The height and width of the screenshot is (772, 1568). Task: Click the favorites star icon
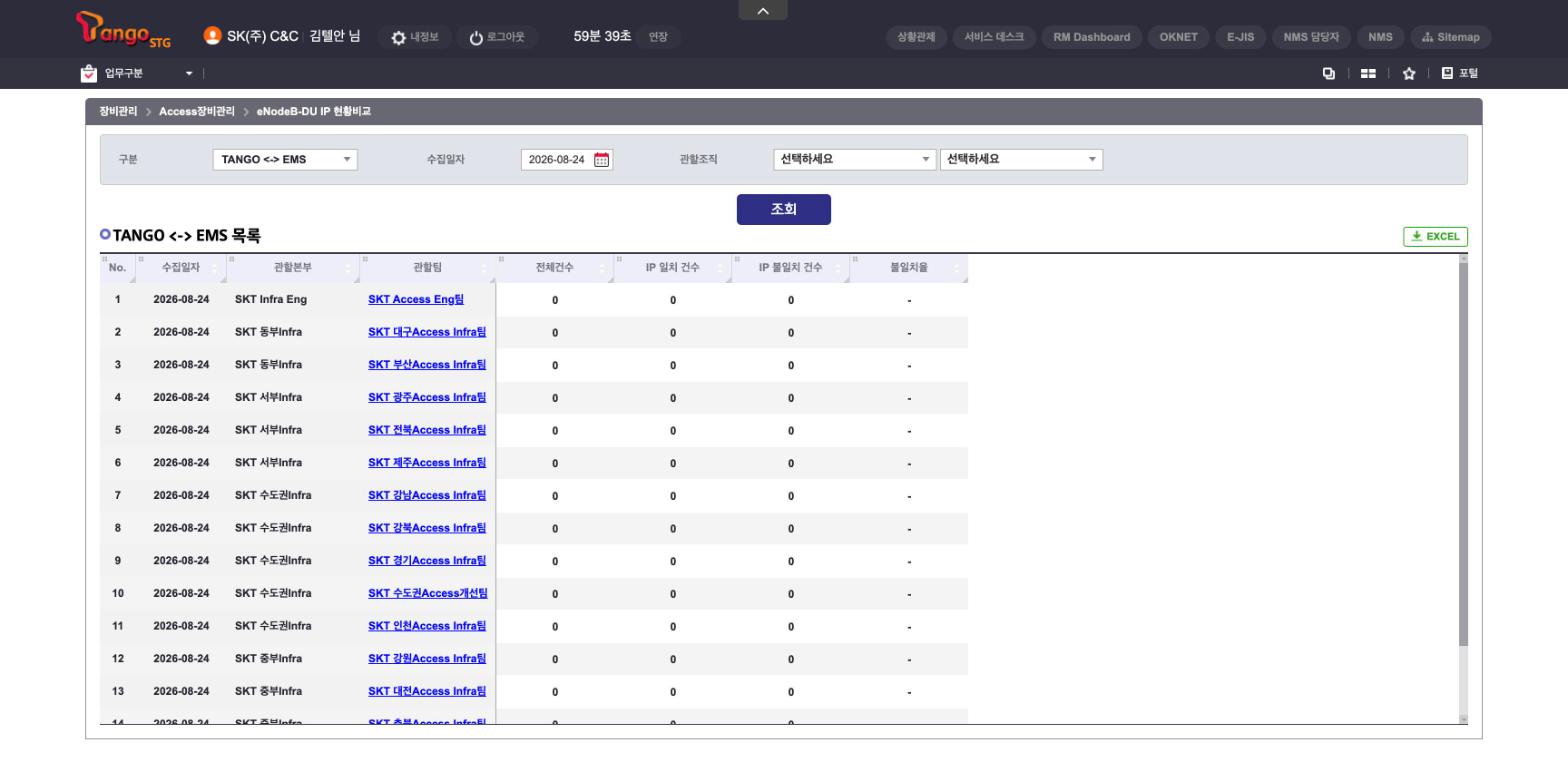(x=1409, y=73)
